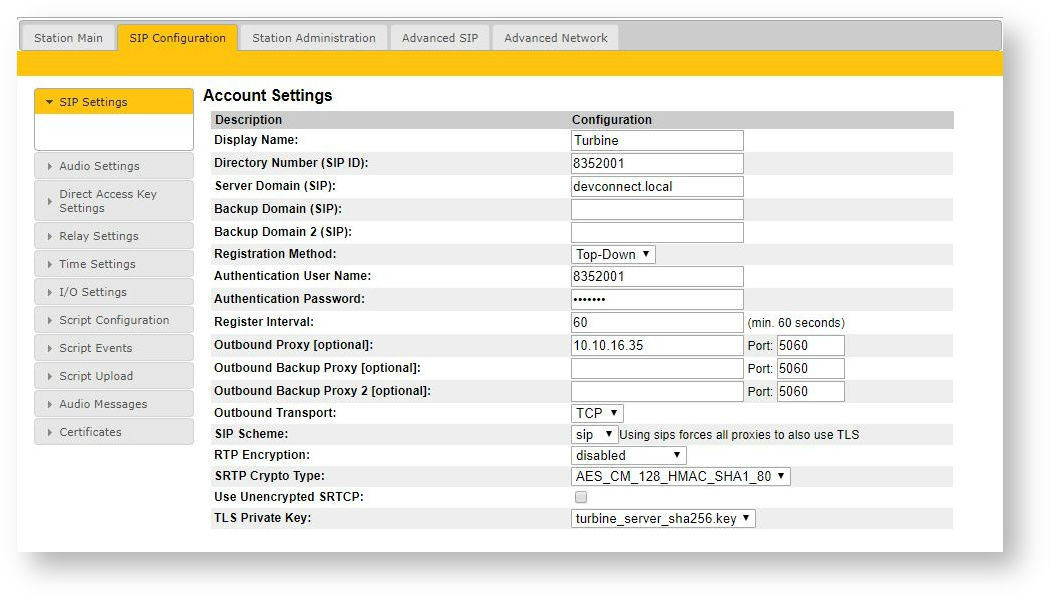Open the Advanced SIP tab
Screen dimensions: 1051x600
coord(440,37)
